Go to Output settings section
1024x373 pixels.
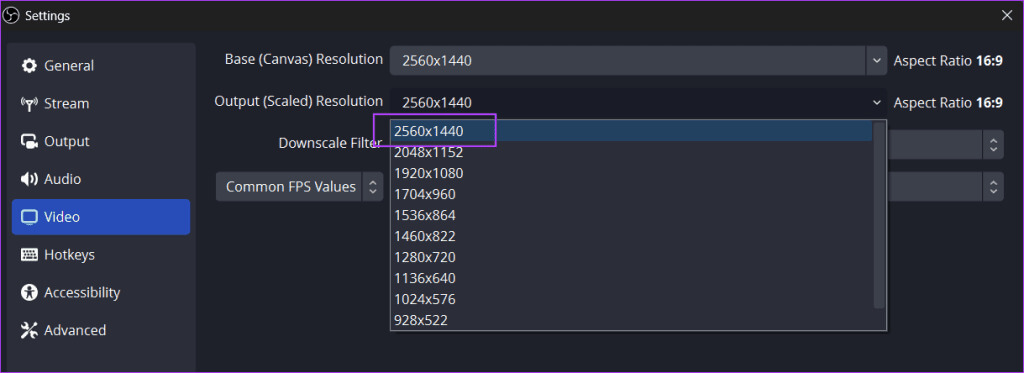pos(101,141)
